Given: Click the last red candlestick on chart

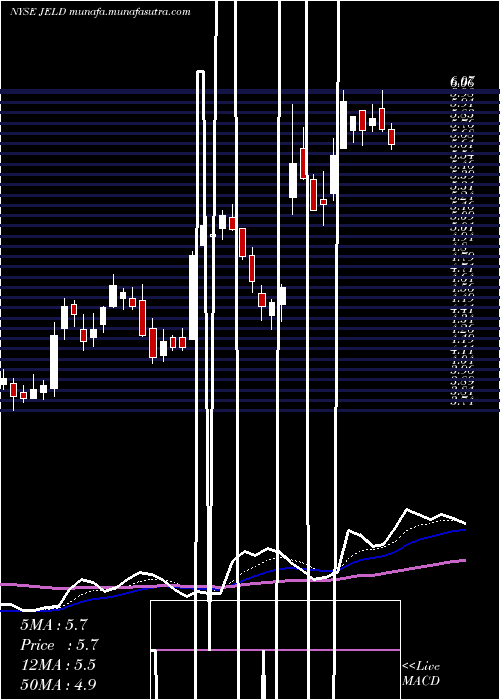Looking at the screenshot, I should (x=392, y=137).
